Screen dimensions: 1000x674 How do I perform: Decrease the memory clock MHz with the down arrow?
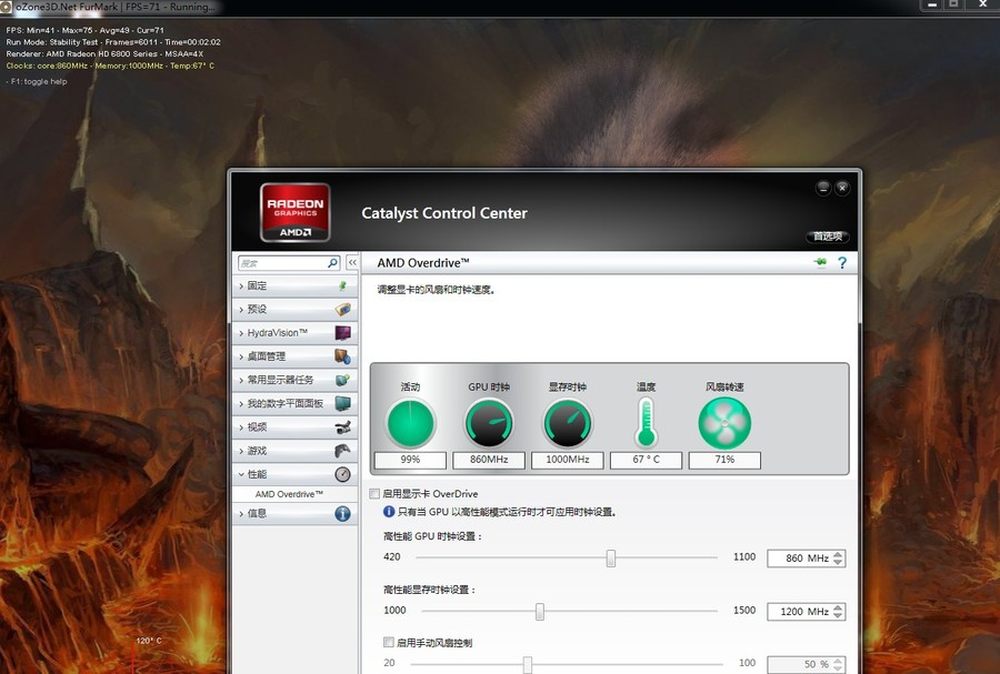[x=838, y=616]
